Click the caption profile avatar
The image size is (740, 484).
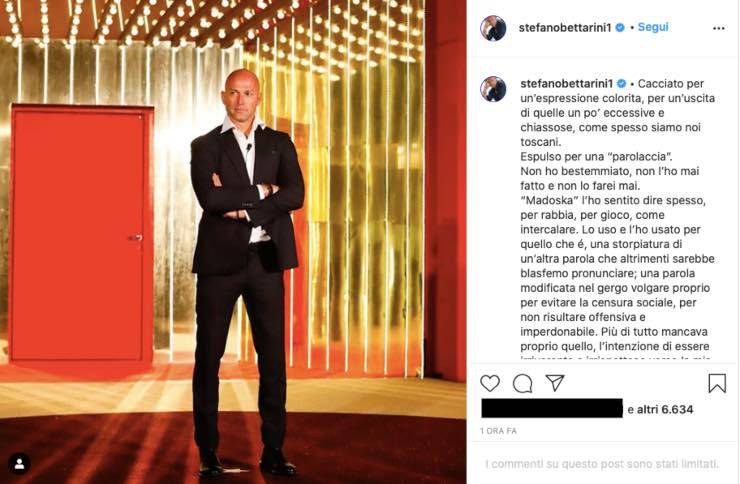point(493,89)
